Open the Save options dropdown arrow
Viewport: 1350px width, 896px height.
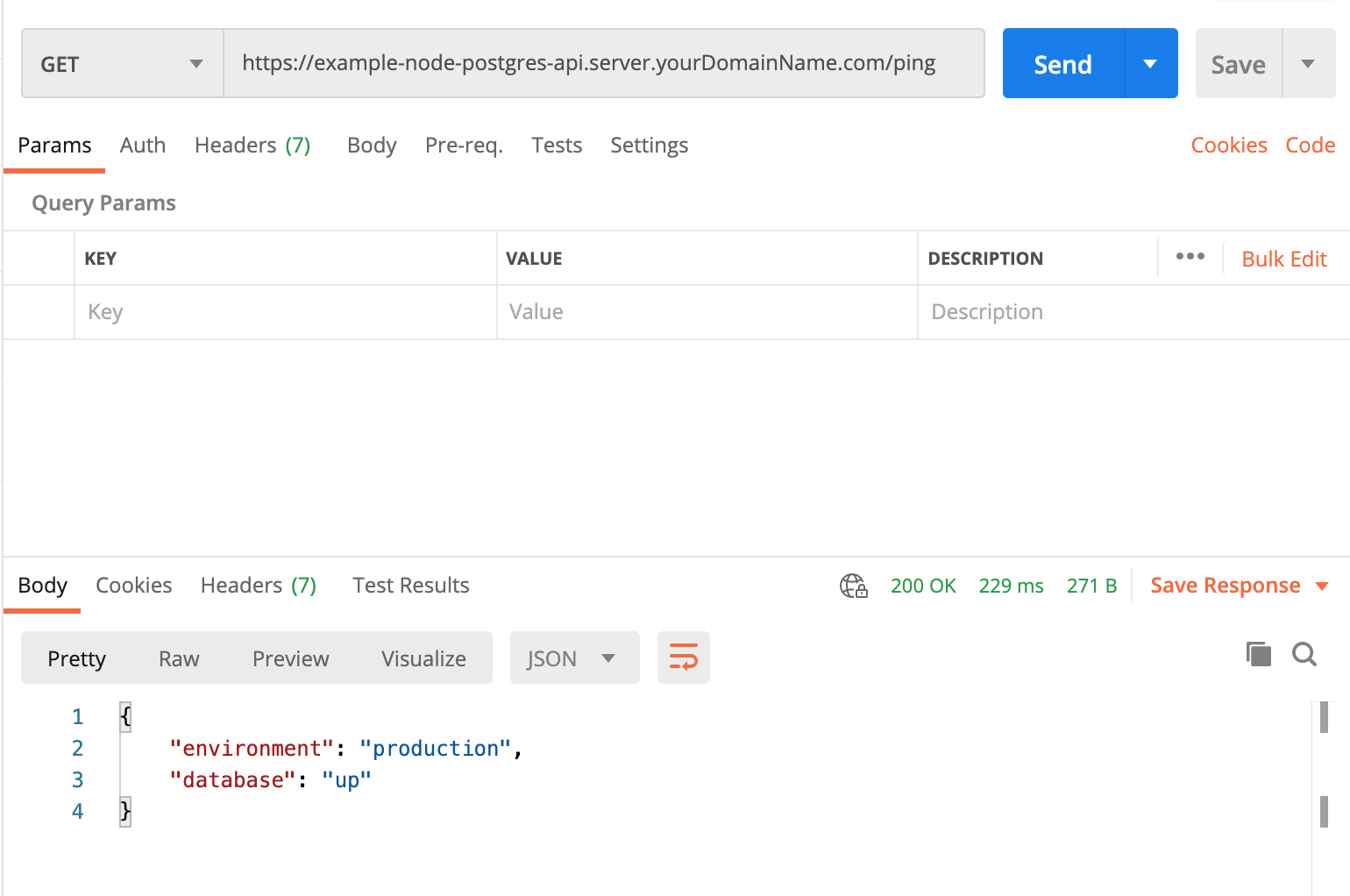pos(1308,64)
